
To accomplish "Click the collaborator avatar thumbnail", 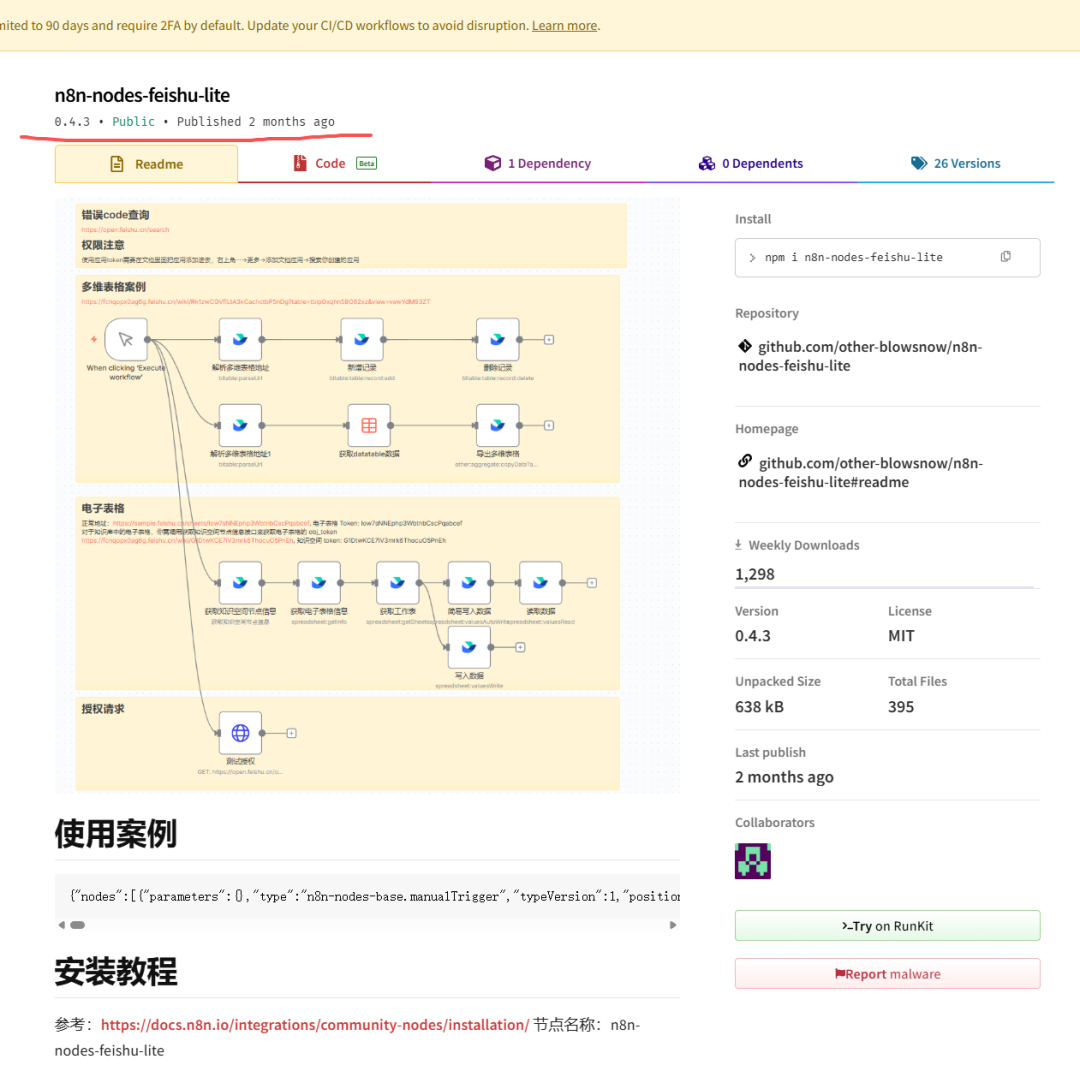I will pos(752,861).
